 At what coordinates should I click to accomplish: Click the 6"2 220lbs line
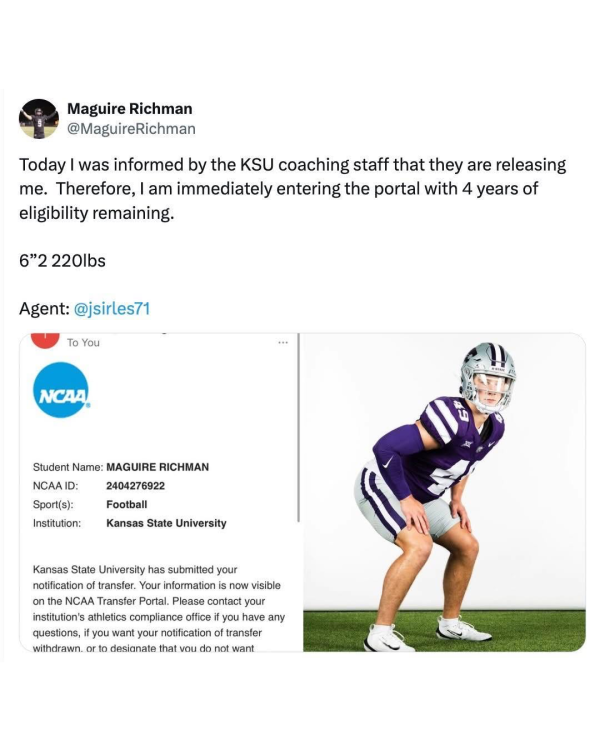(x=62, y=261)
